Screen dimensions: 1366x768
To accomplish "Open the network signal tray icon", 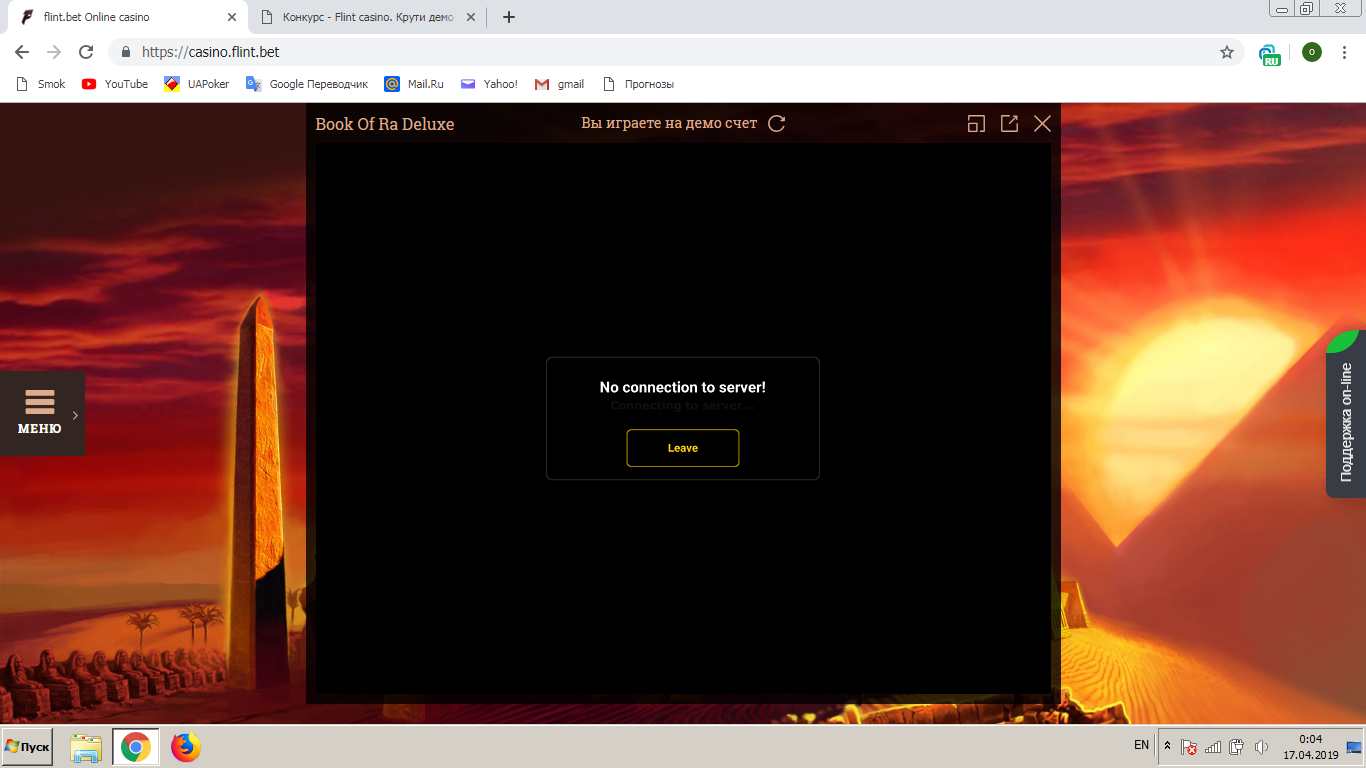I will click(x=1213, y=747).
